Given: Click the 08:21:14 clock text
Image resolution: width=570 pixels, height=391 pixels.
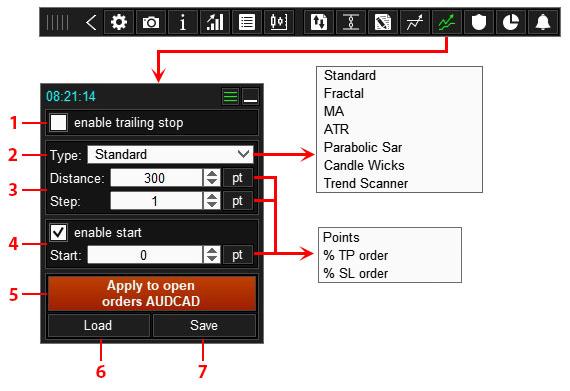Looking at the screenshot, I should (x=71, y=96).
